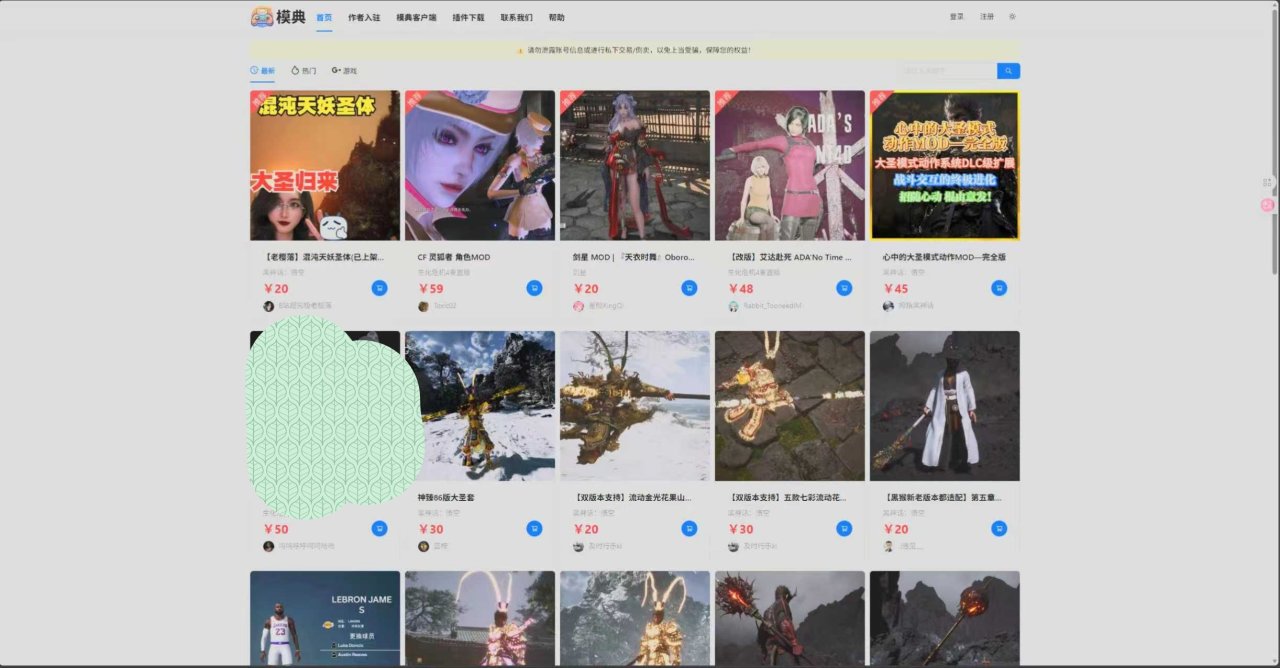Screen dimensions: 1280x668
Task: Click the ¥48 price text
Action: (741, 289)
